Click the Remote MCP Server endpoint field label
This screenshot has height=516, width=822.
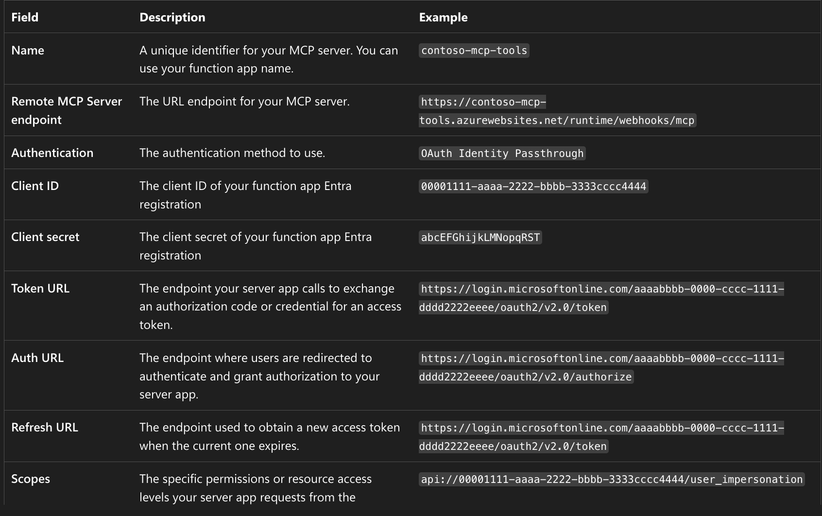66,110
